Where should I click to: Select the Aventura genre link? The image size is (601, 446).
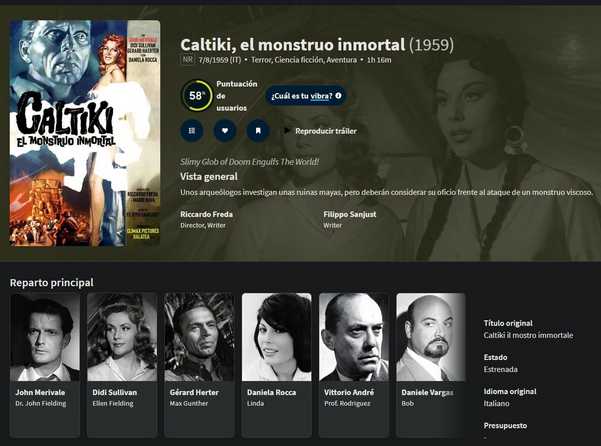tap(342, 60)
